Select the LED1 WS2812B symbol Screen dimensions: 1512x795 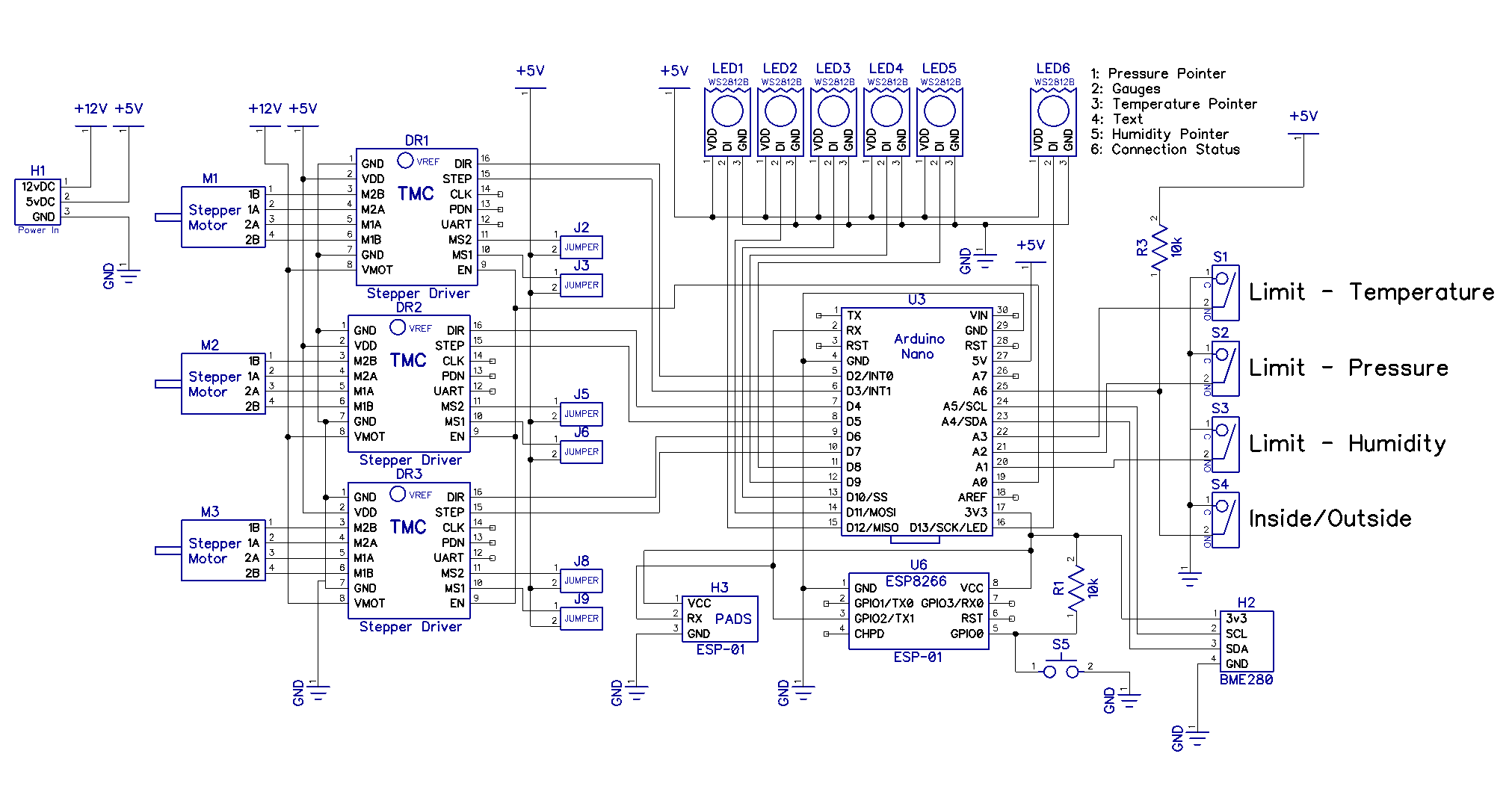coord(727,122)
